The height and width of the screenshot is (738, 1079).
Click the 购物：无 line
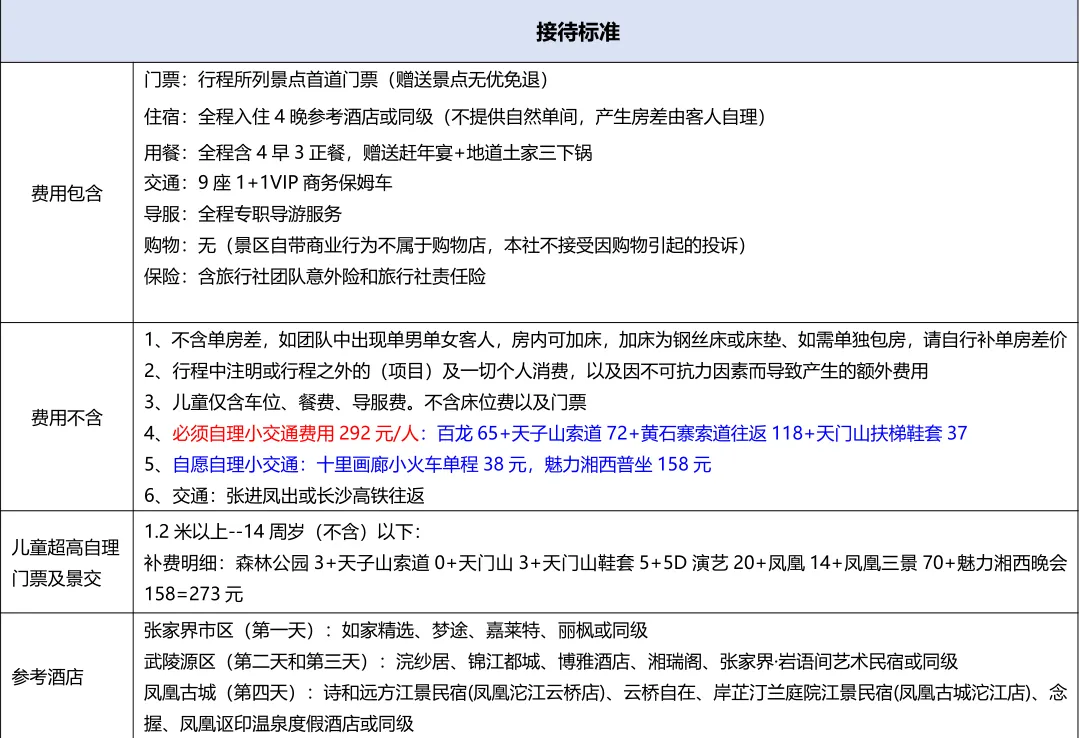(x=446, y=244)
